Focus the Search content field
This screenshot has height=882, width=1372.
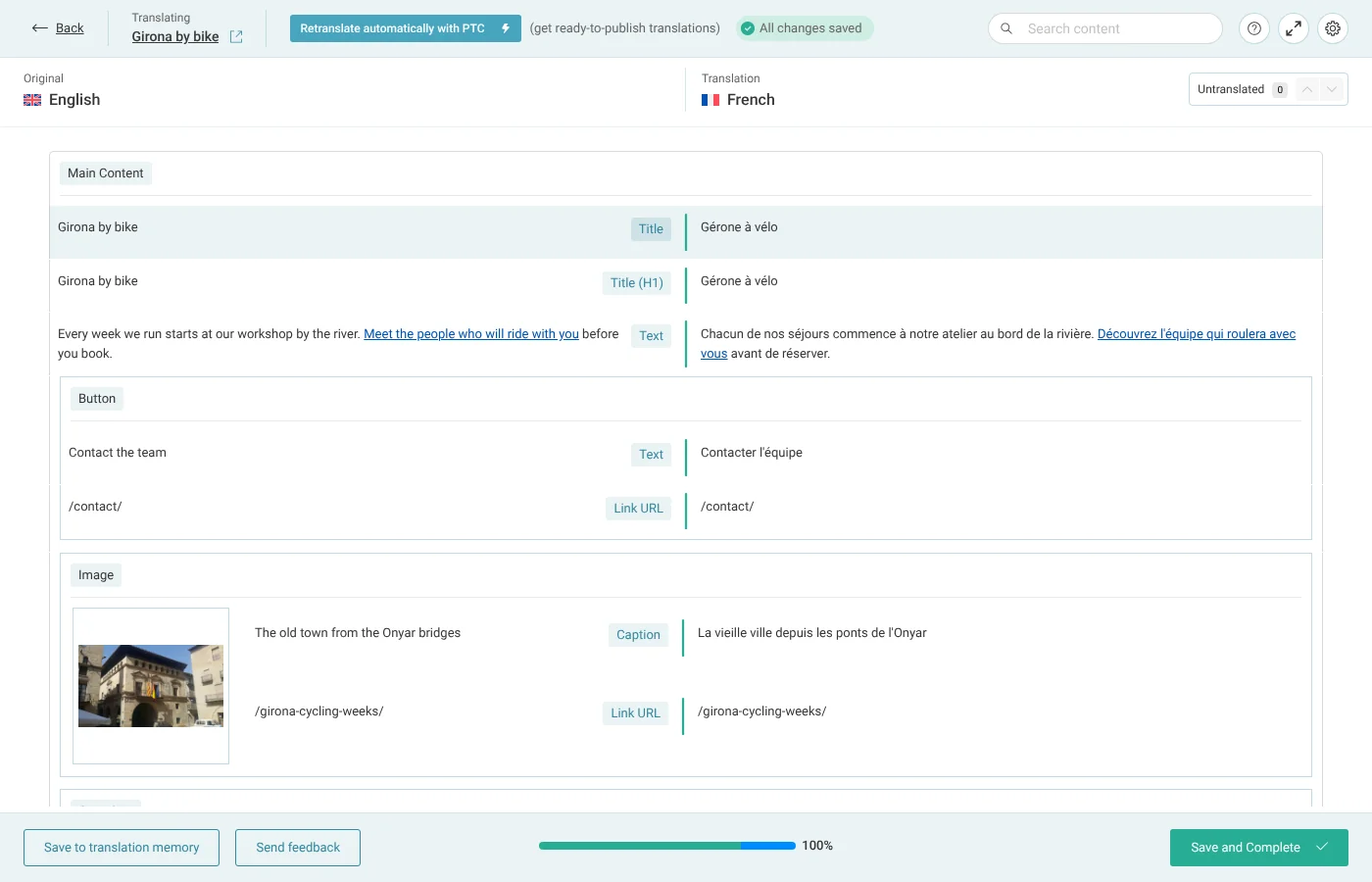tap(1105, 28)
